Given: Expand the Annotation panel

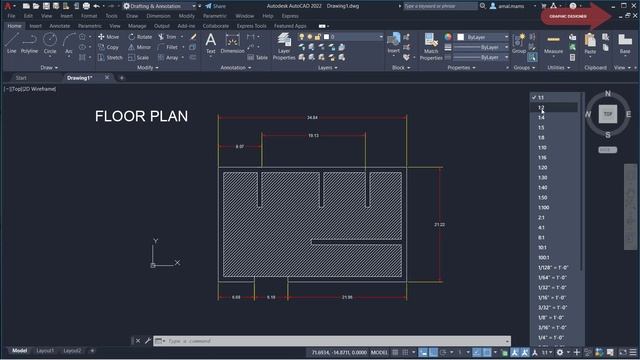Looking at the screenshot, I should [236, 68].
